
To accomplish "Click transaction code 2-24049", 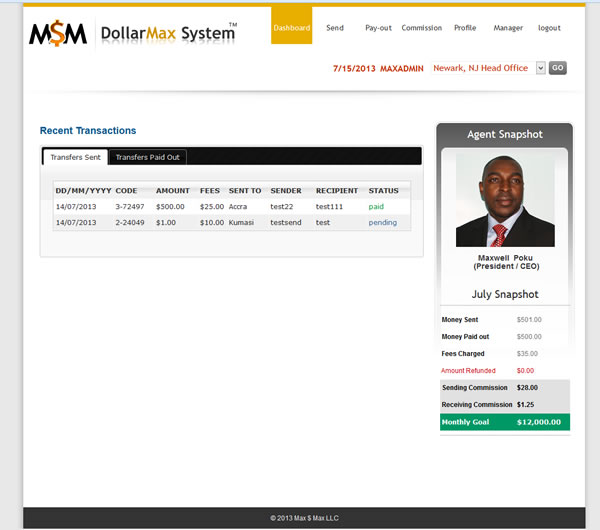I will [x=130, y=222].
